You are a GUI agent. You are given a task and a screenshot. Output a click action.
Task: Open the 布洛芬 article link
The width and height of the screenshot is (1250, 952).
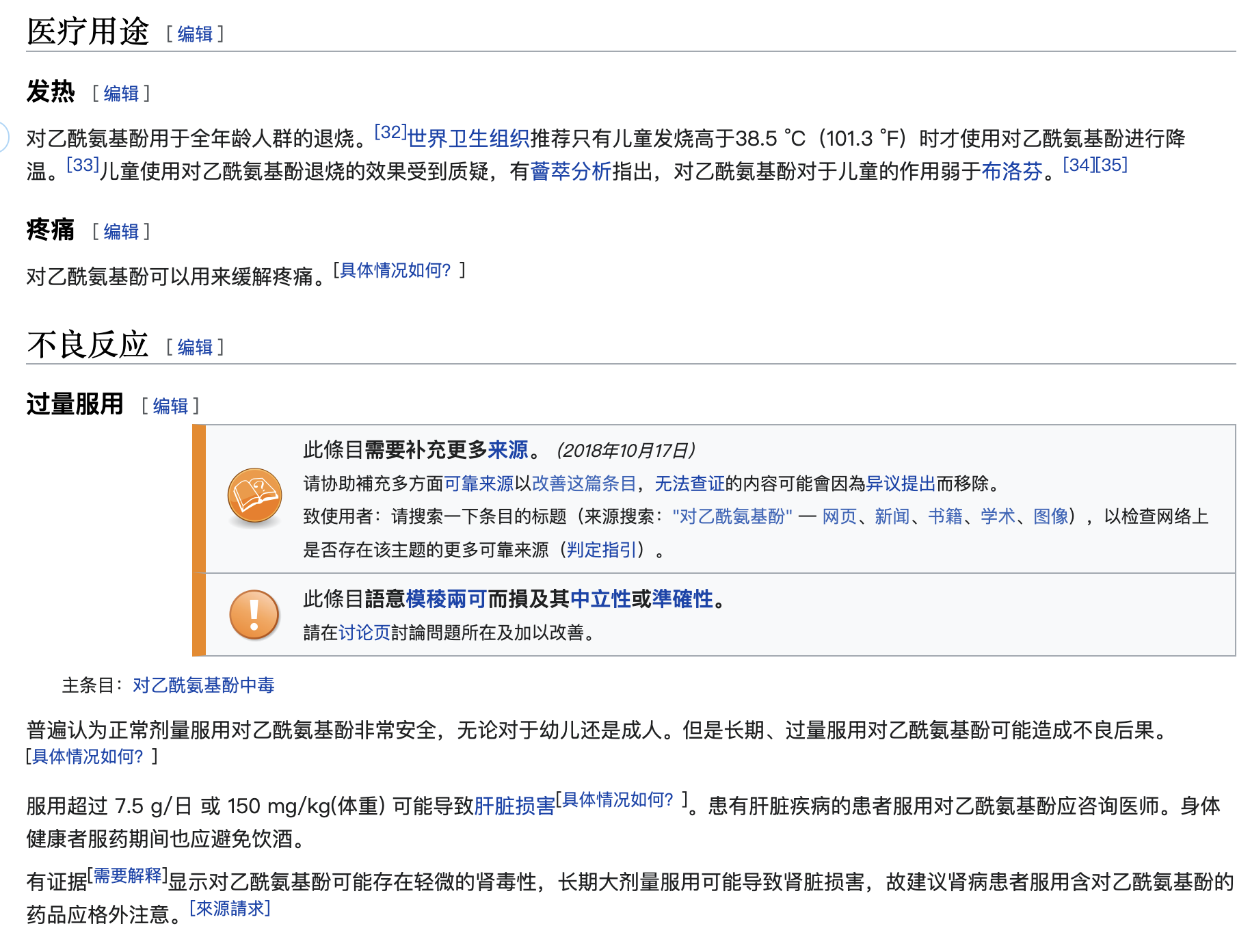(1011, 172)
